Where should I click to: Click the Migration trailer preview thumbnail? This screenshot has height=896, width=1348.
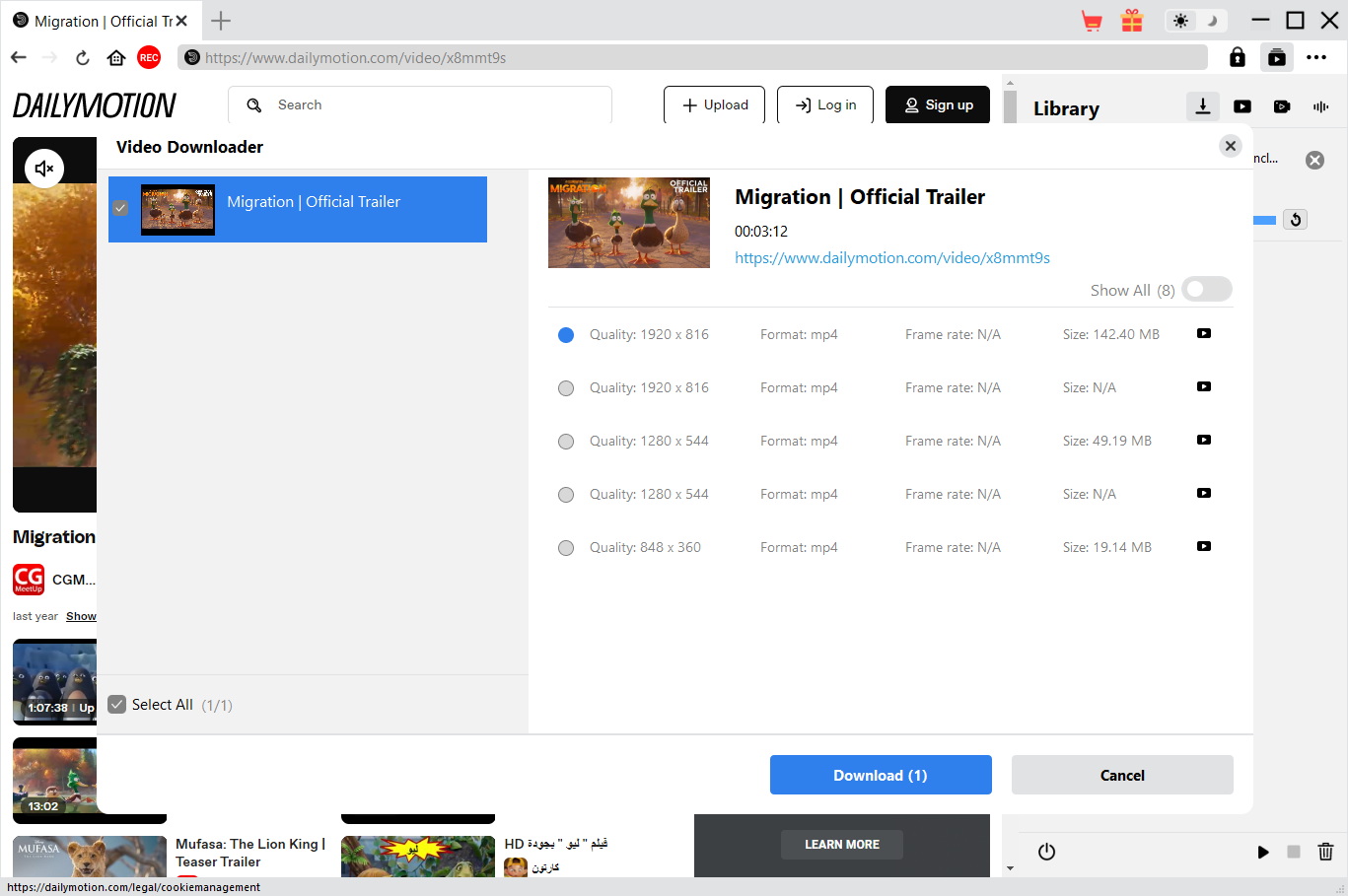pyautogui.click(x=629, y=223)
